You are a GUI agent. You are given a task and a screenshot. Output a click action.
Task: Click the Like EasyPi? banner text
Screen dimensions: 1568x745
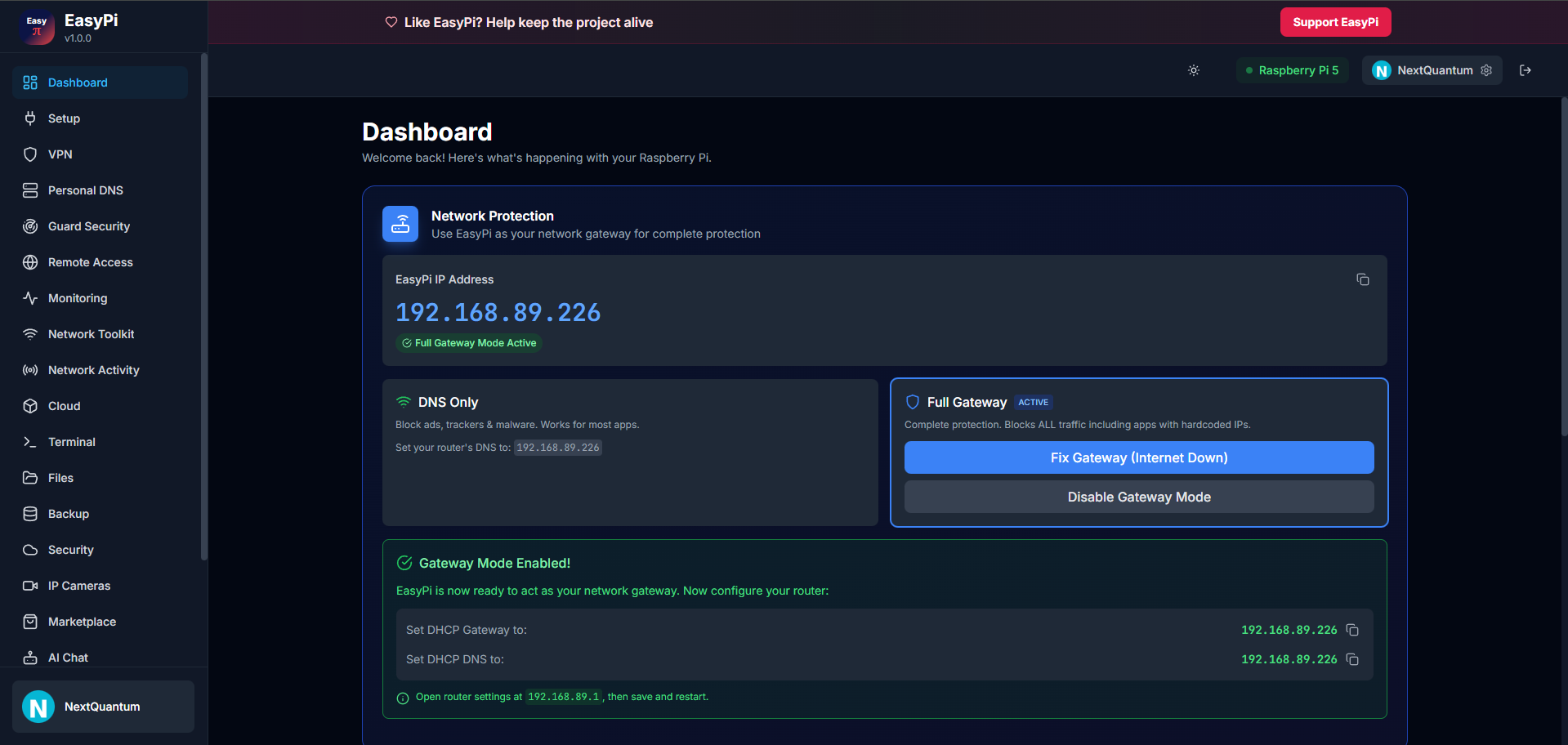(528, 22)
